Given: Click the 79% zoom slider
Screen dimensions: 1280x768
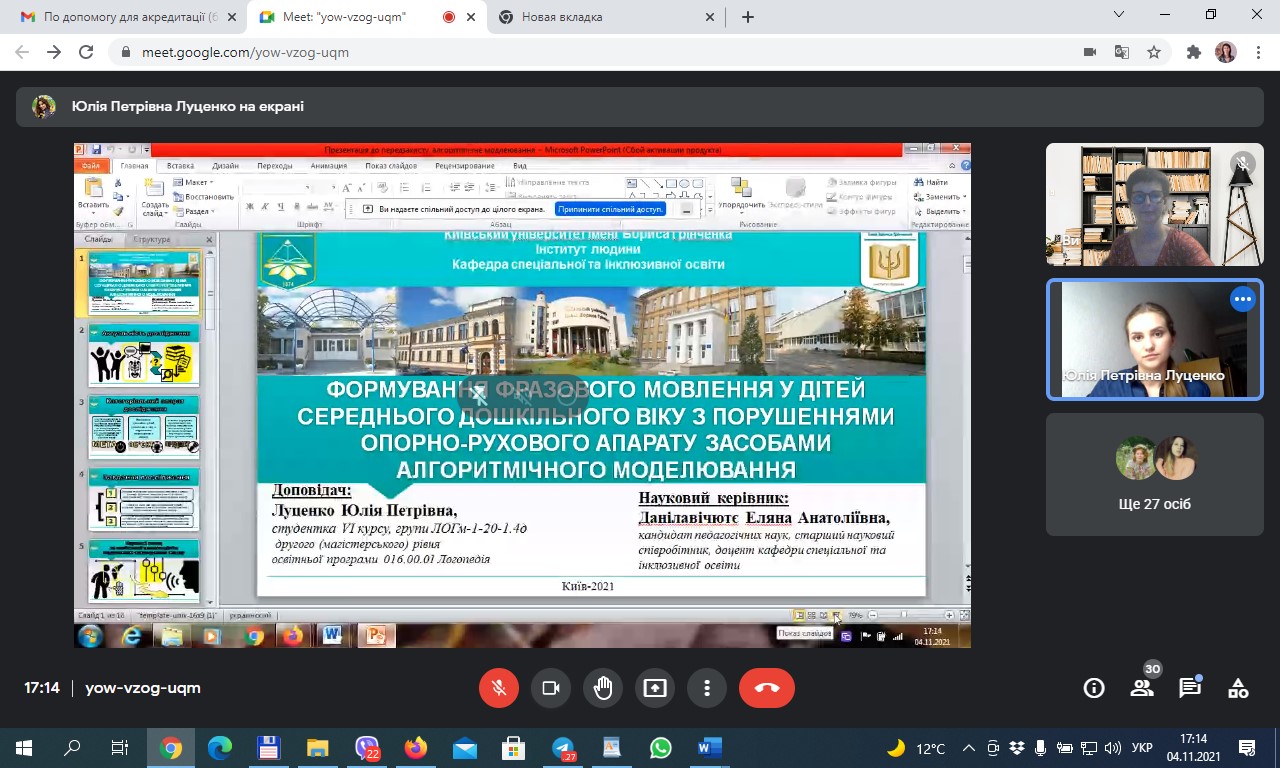Looking at the screenshot, I should pos(905,615).
